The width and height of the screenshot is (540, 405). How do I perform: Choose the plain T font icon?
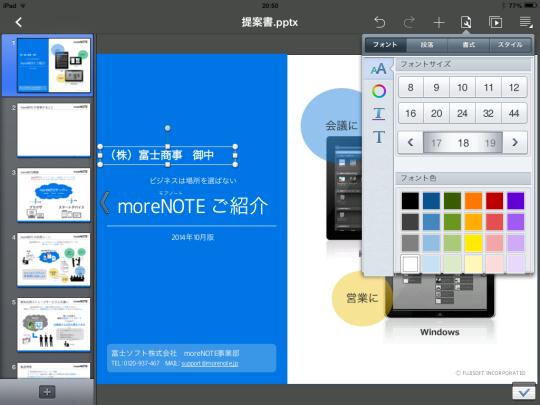point(379,137)
